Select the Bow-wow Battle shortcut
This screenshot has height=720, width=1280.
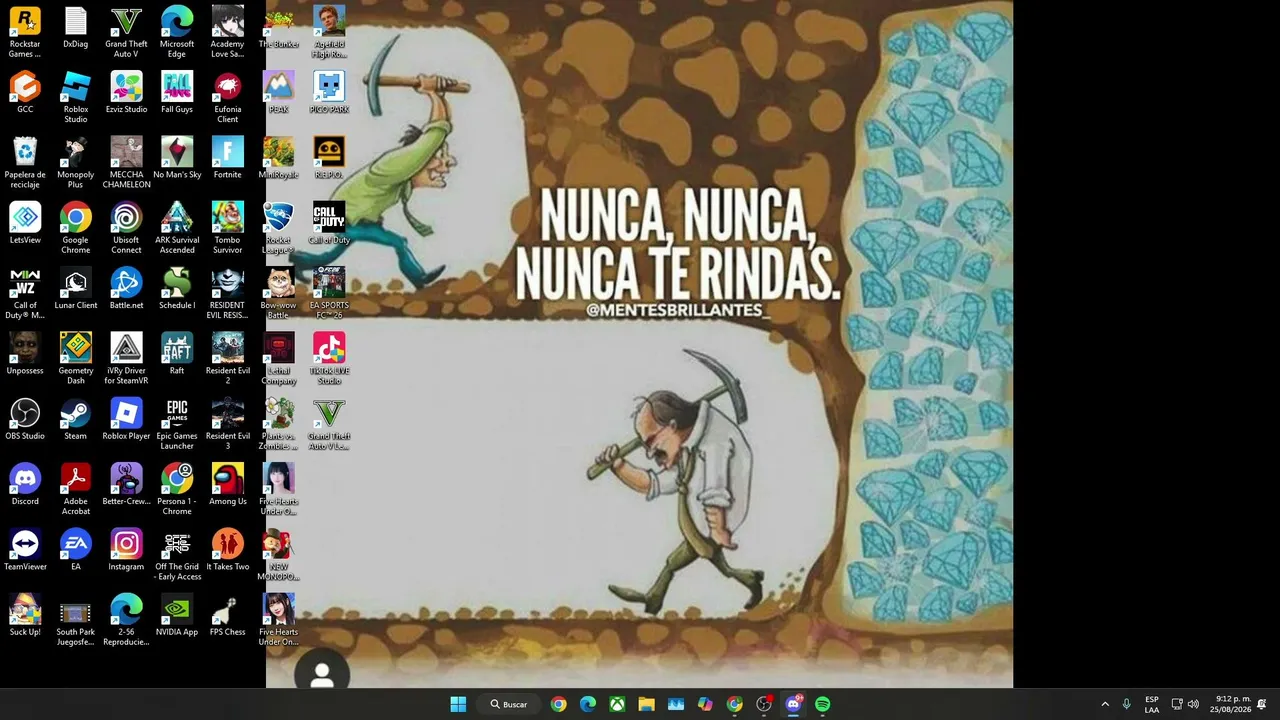[279, 294]
